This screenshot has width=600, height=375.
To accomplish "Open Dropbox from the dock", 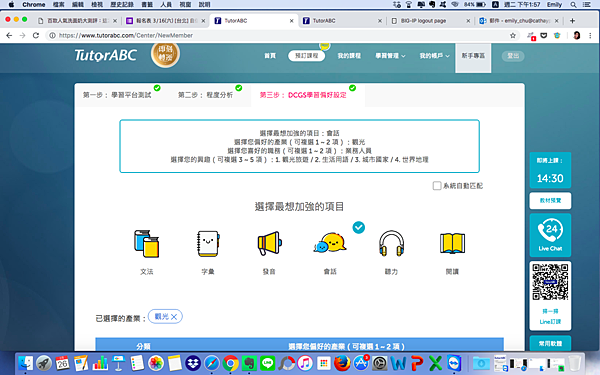I will click(193, 363).
